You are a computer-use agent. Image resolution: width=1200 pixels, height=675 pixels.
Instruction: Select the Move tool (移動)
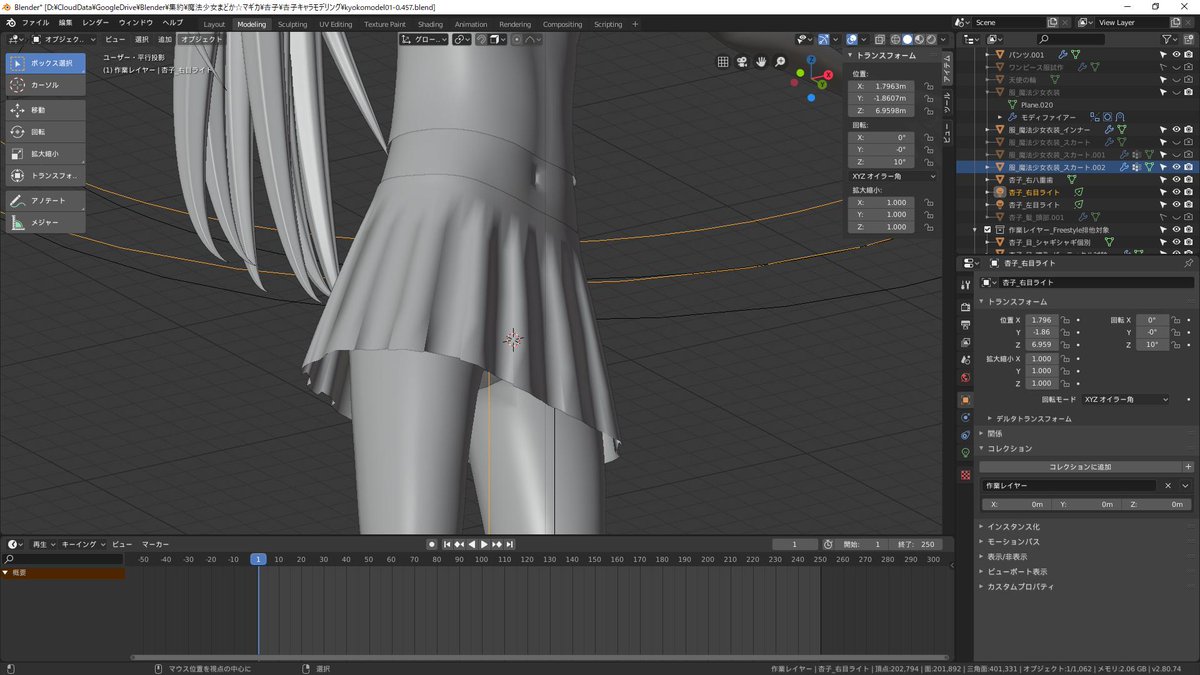coord(46,110)
